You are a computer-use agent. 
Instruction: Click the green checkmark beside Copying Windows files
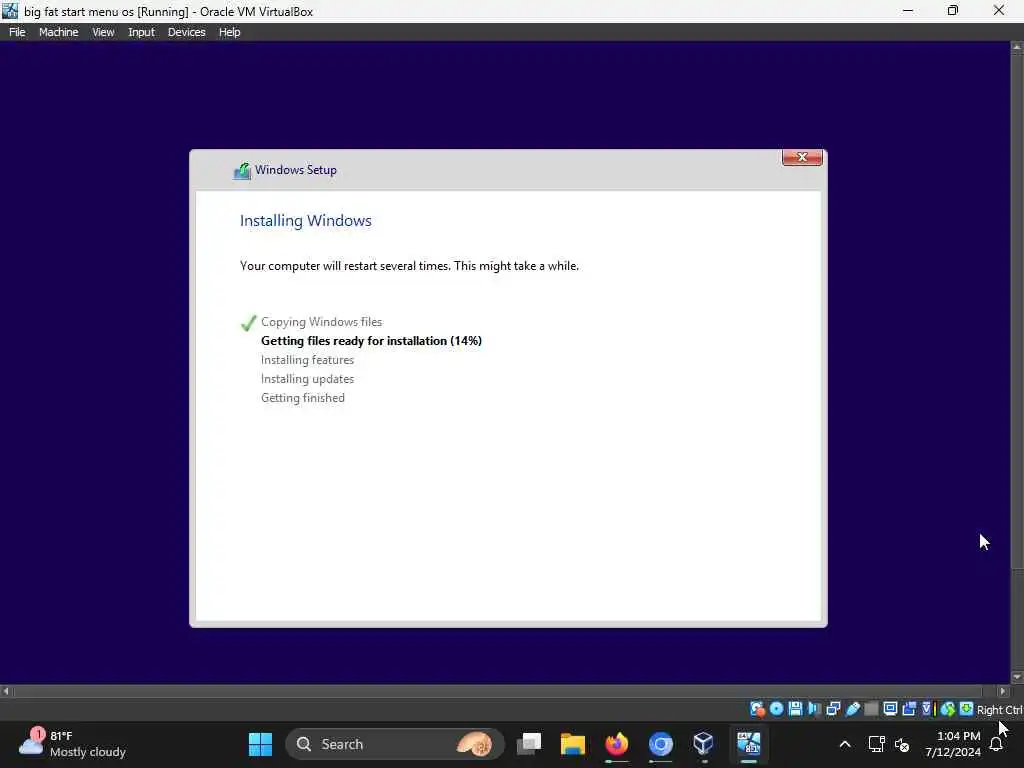248,323
